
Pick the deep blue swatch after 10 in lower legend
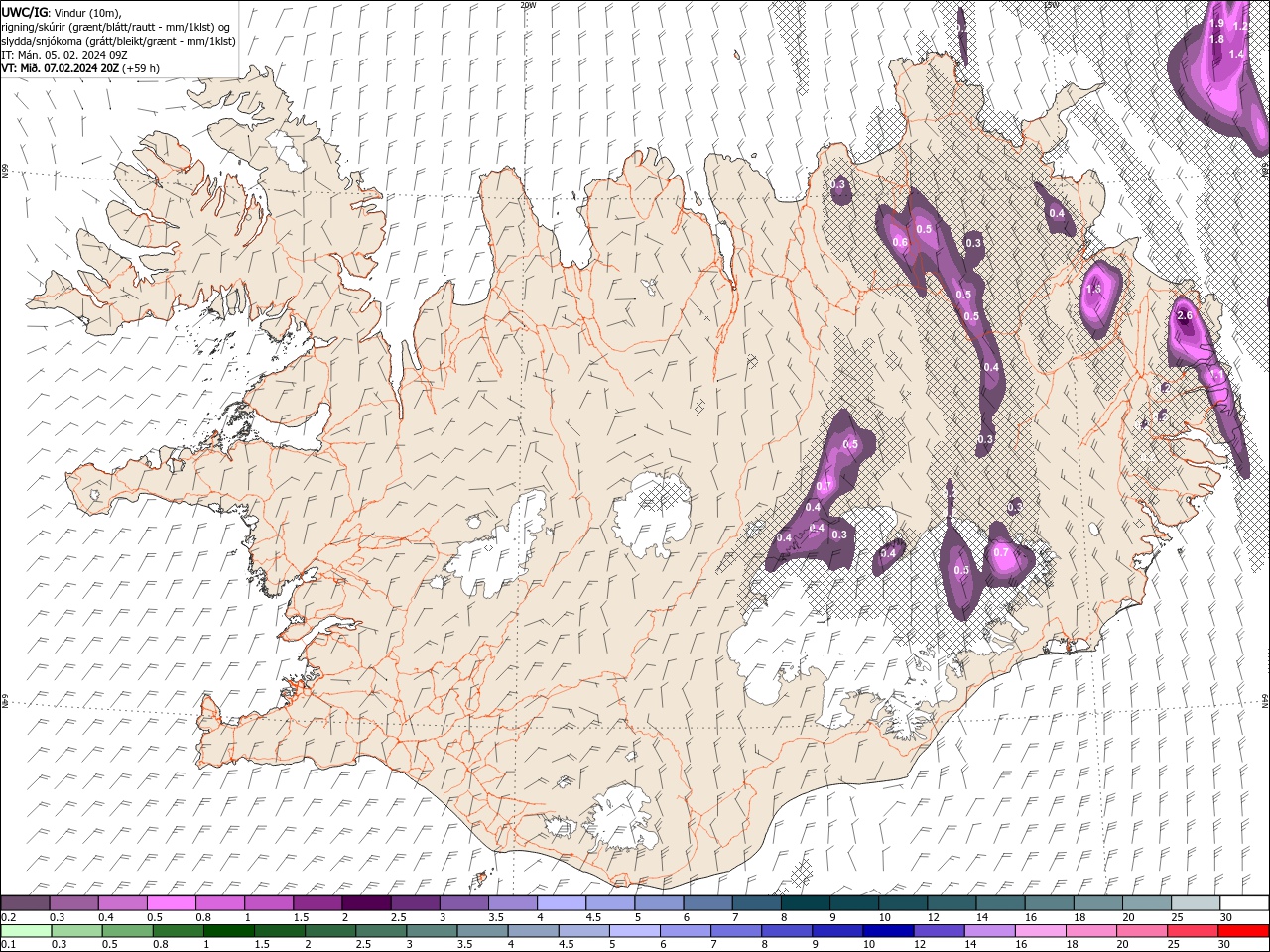click(888, 931)
